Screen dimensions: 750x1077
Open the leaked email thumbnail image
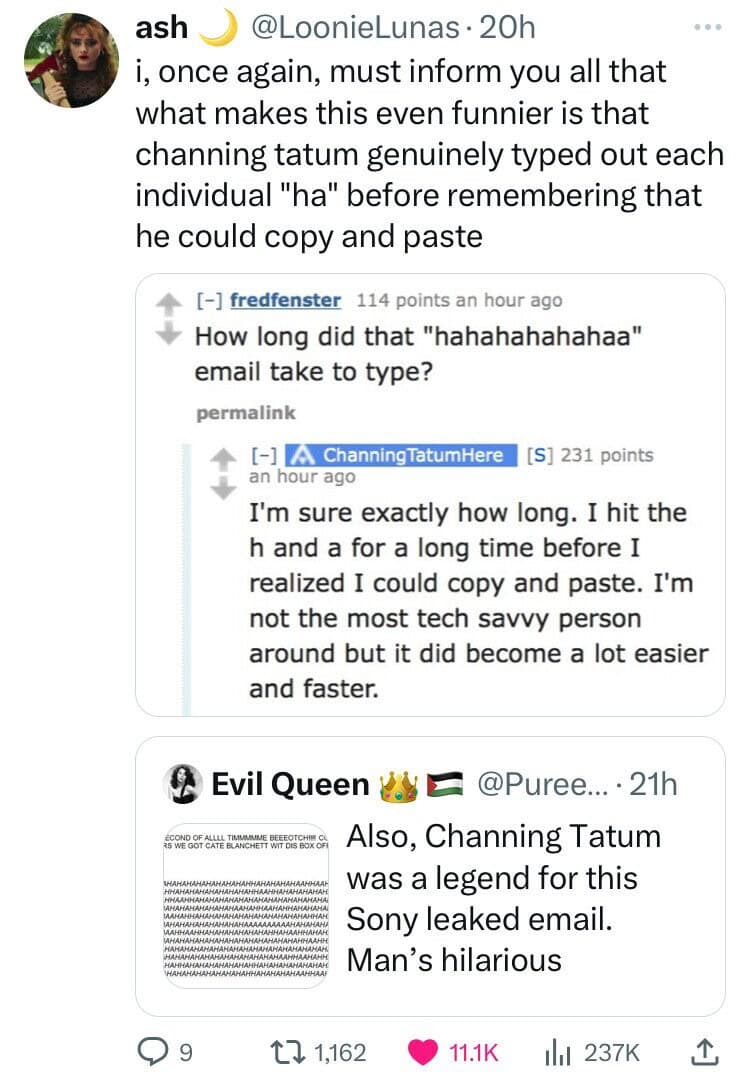pos(246,898)
